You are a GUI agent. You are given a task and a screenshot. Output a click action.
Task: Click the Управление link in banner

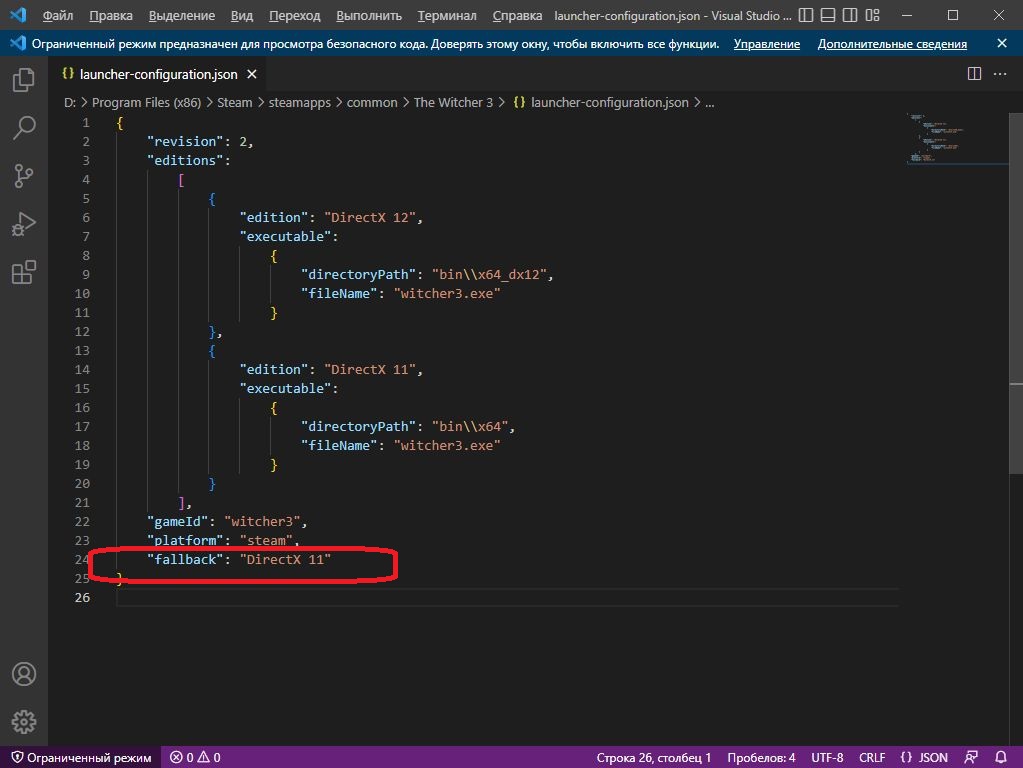click(767, 44)
